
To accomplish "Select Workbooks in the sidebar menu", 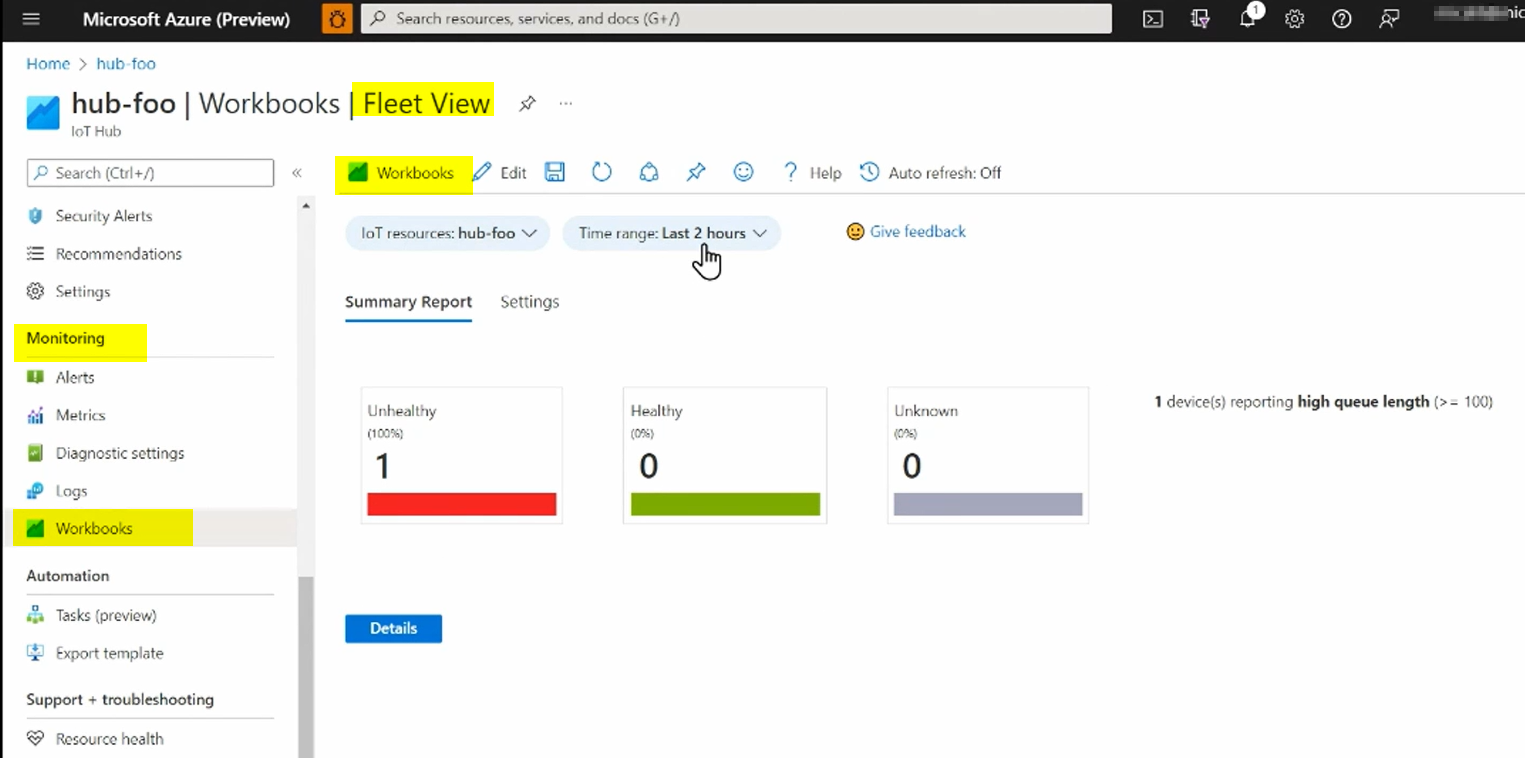I will pyautogui.click(x=94, y=529).
